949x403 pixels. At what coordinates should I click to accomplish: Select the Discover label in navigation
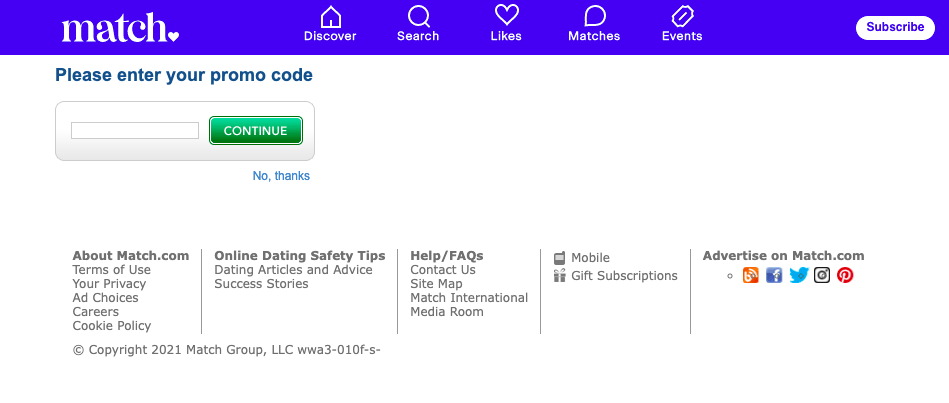(x=330, y=36)
